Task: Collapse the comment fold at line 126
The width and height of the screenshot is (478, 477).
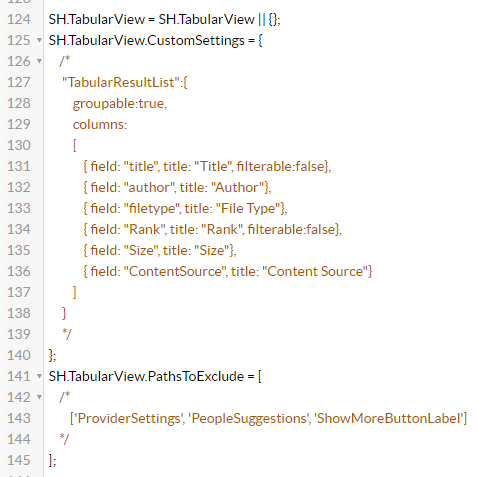Action: (x=39, y=61)
